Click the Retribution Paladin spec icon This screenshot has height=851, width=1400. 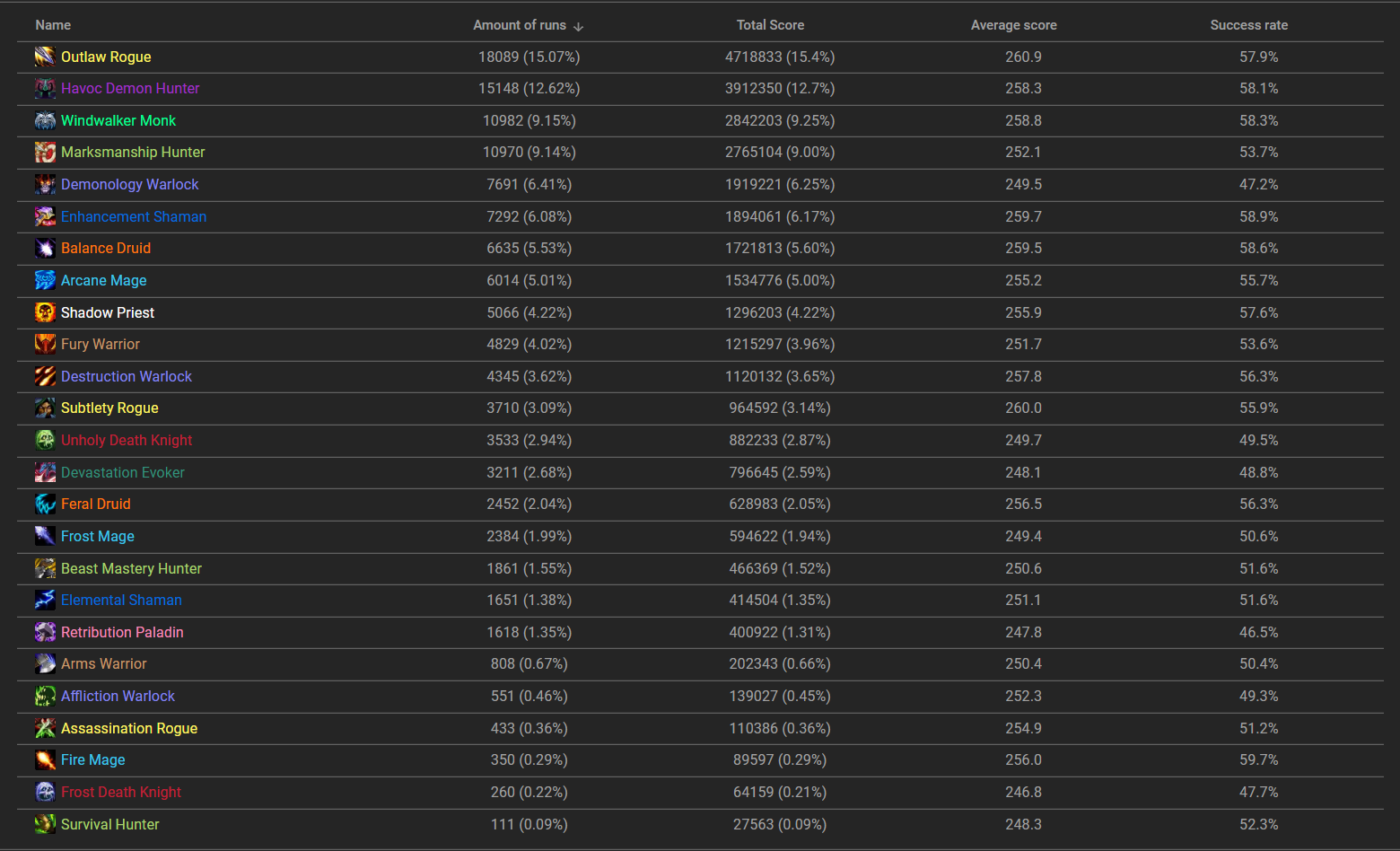(45, 632)
